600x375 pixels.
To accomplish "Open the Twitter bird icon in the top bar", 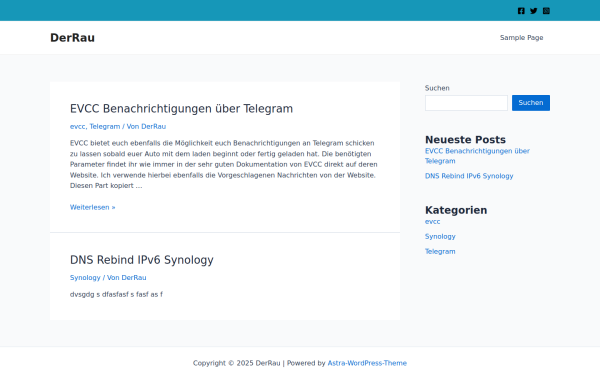I will [533, 11].
